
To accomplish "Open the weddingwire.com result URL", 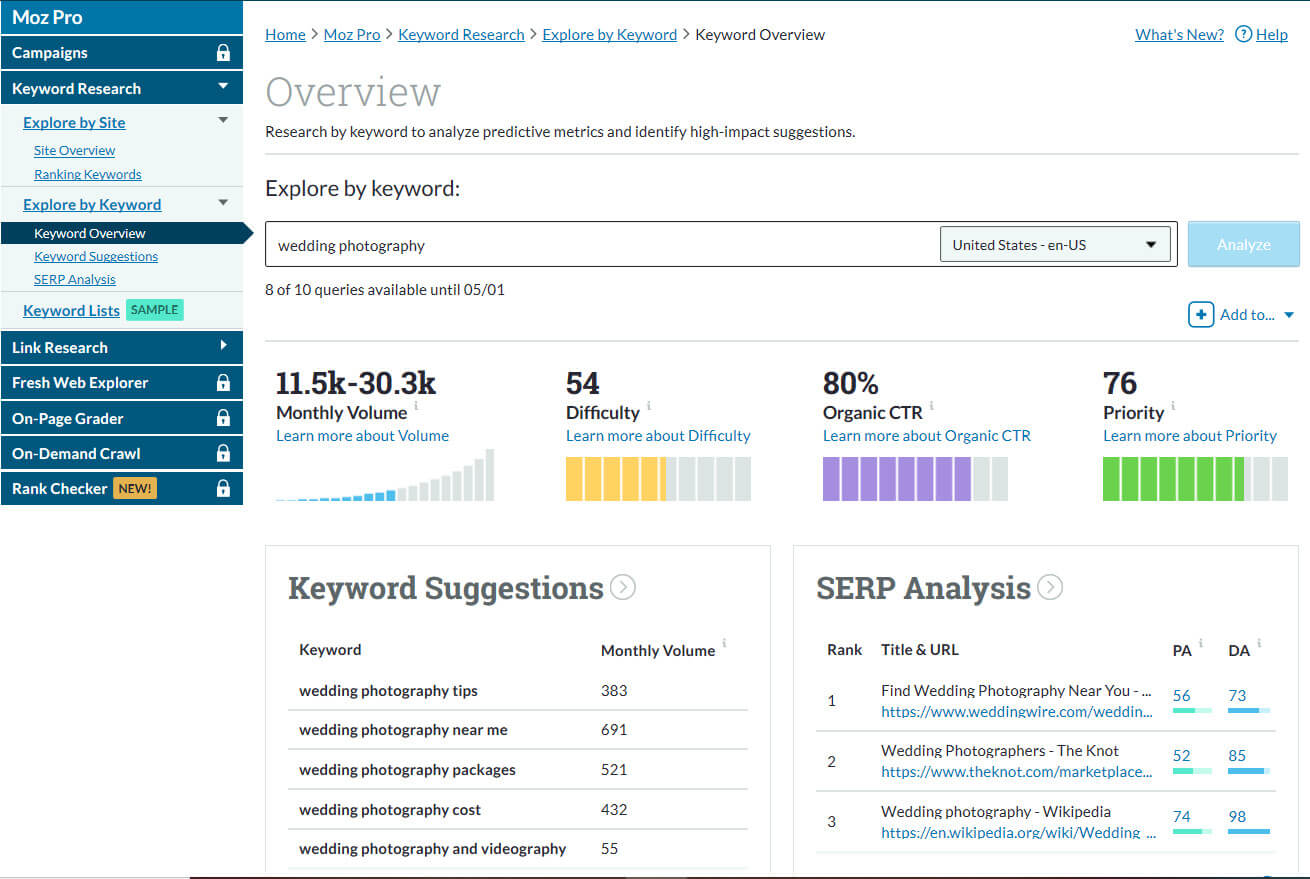I will 1016,711.
